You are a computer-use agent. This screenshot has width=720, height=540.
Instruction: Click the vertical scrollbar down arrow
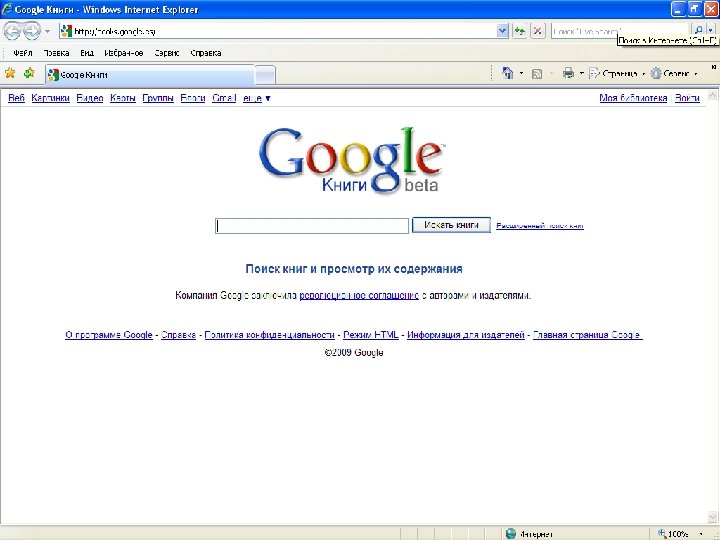point(713,519)
